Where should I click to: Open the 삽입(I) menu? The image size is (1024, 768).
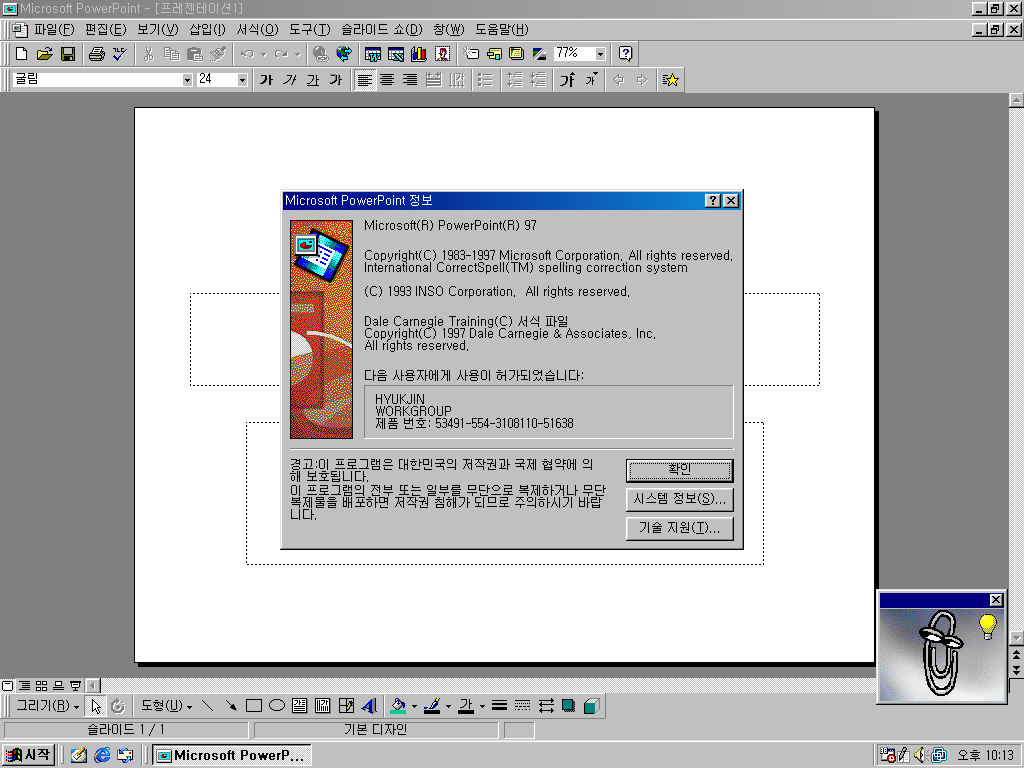tap(208, 30)
